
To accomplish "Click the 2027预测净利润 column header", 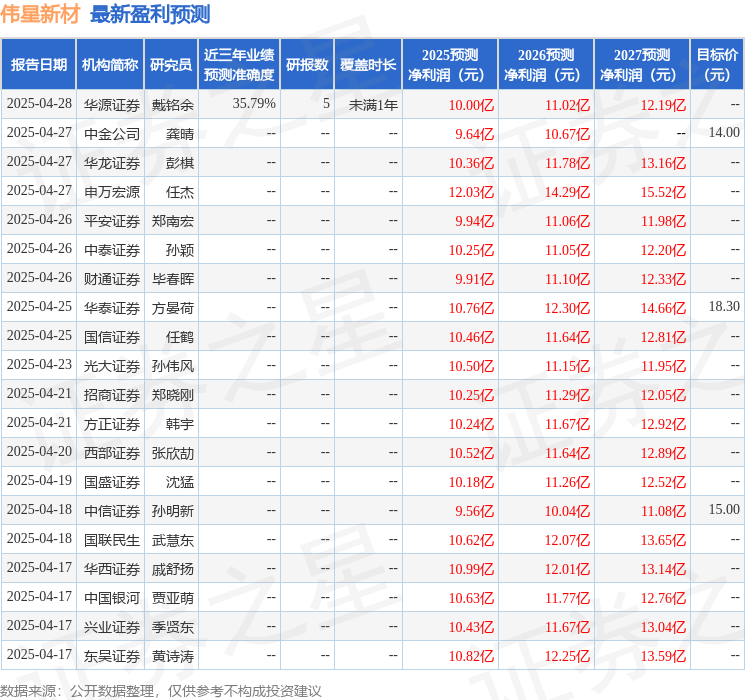I will pos(642,65).
